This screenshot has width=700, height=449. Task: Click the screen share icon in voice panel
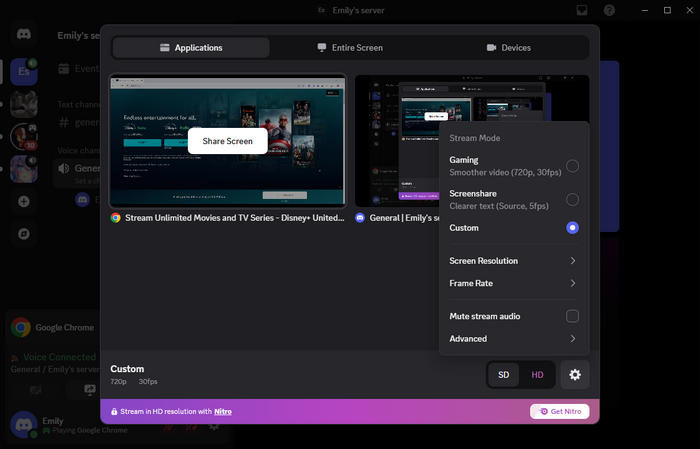point(90,390)
